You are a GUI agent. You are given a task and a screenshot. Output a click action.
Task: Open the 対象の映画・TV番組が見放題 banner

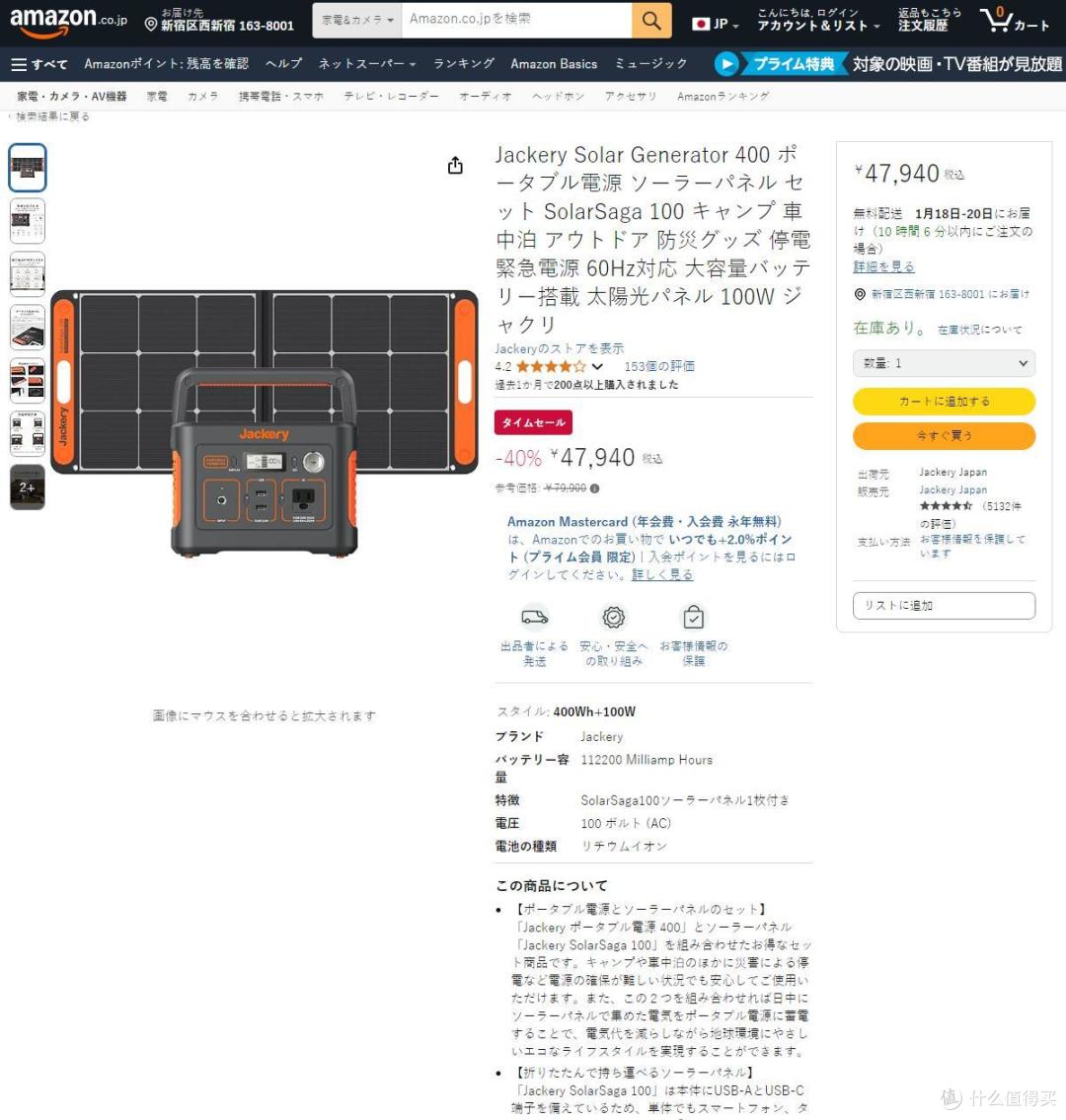point(956,64)
